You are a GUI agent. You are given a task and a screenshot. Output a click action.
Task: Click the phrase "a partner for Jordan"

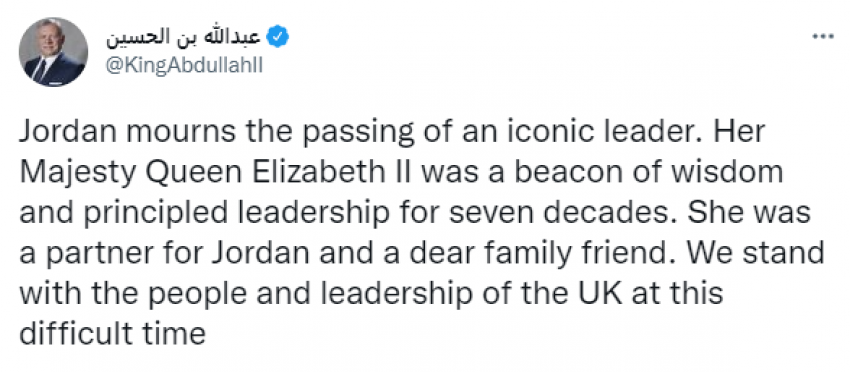point(165,253)
